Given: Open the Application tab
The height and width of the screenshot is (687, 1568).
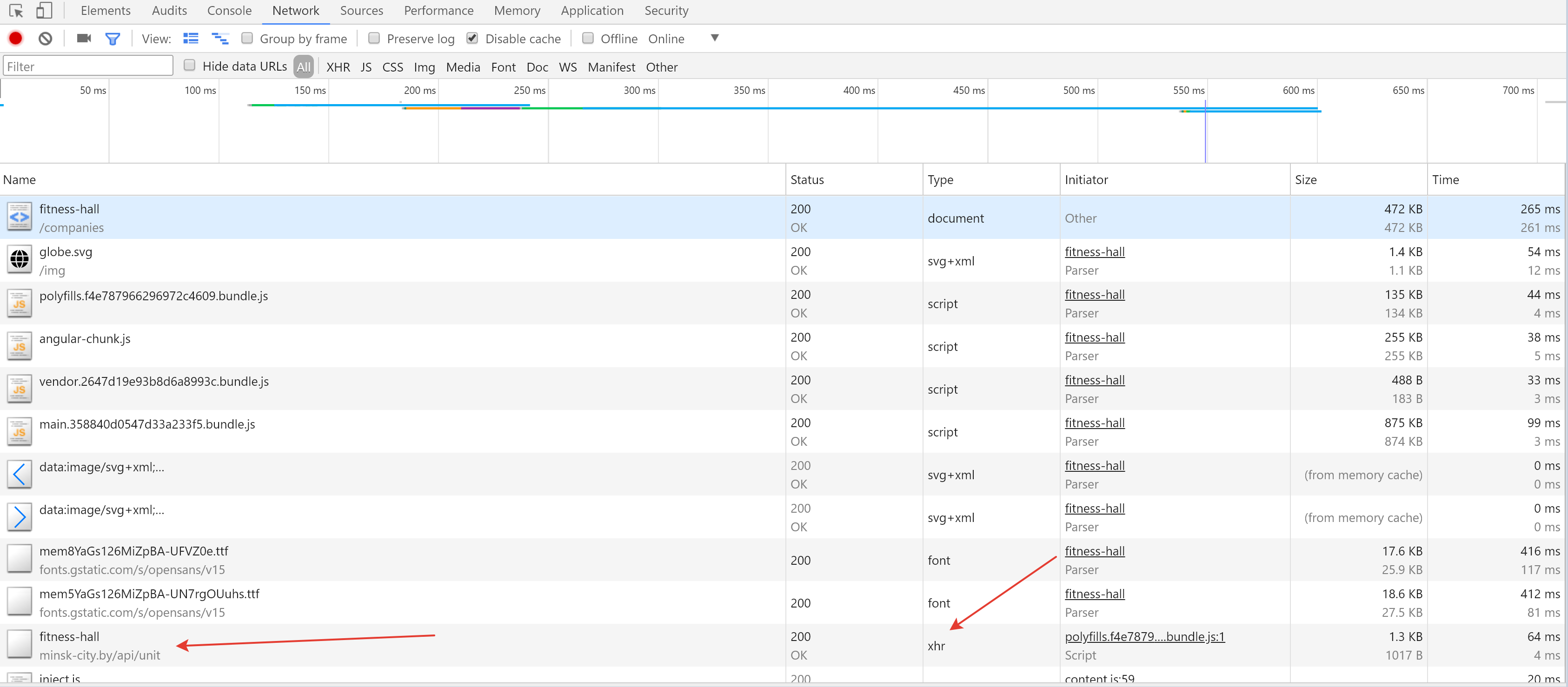Looking at the screenshot, I should (x=591, y=11).
